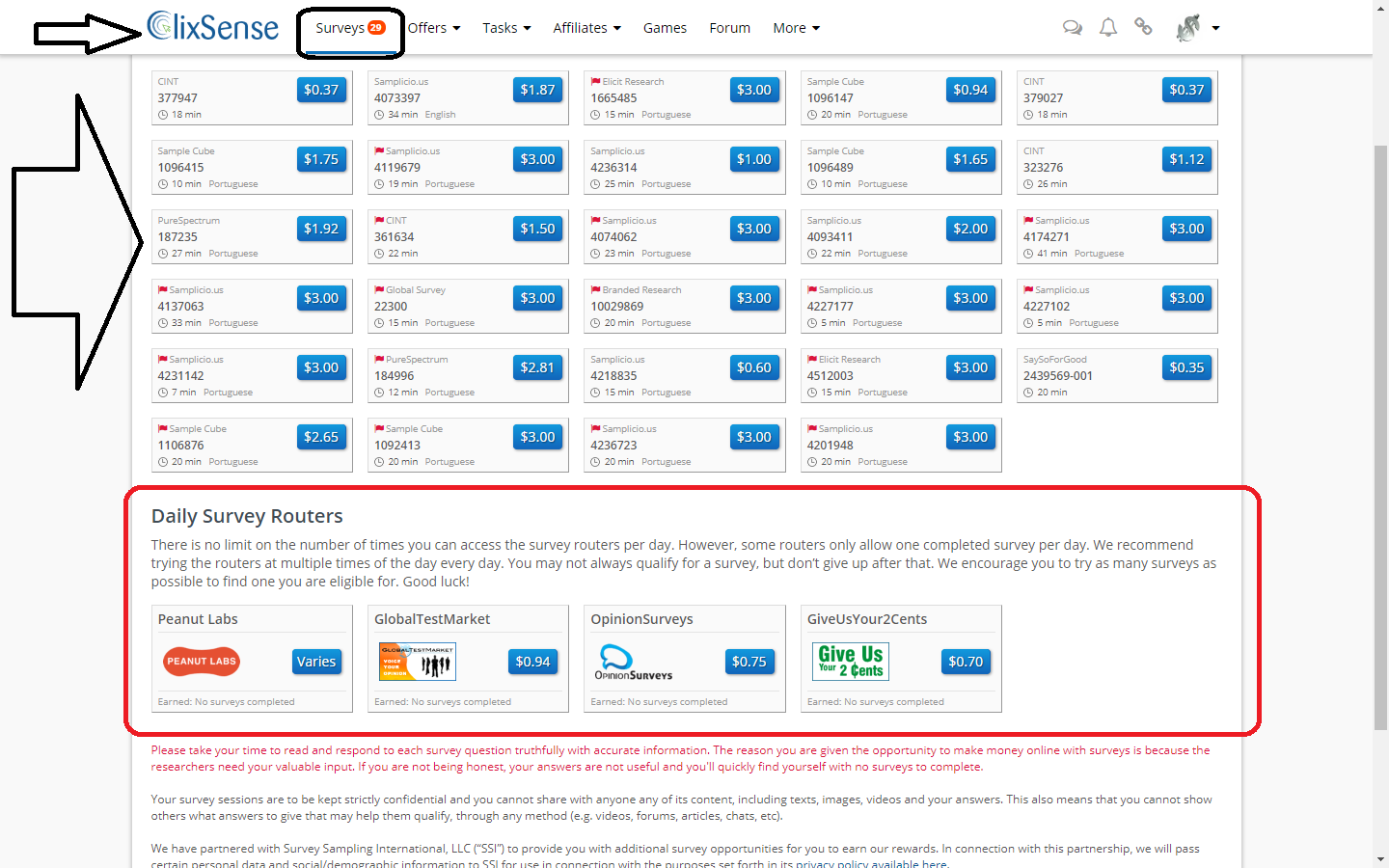This screenshot has height=868, width=1389.
Task: Open the $1.87 Samplicio.us survey
Action: point(537,89)
